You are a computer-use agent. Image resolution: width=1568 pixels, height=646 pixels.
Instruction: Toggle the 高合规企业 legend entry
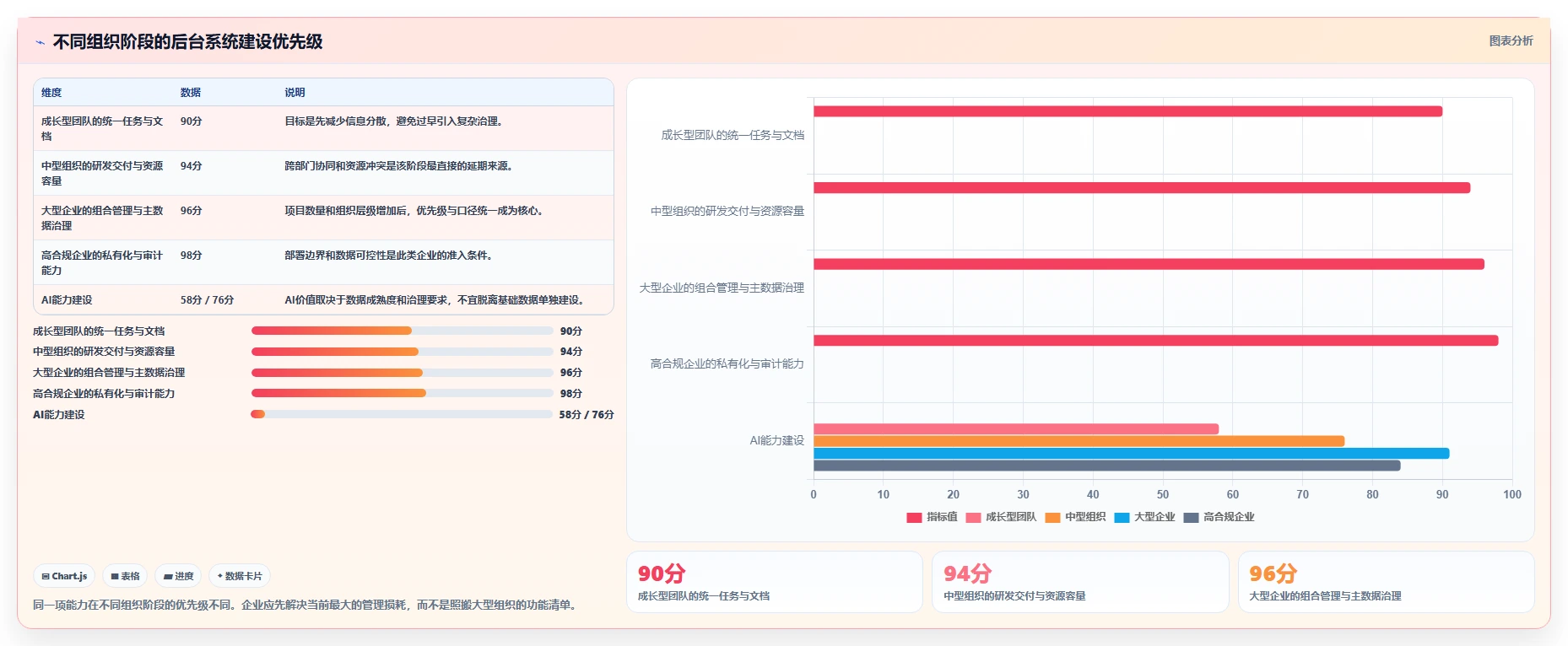[1219, 517]
